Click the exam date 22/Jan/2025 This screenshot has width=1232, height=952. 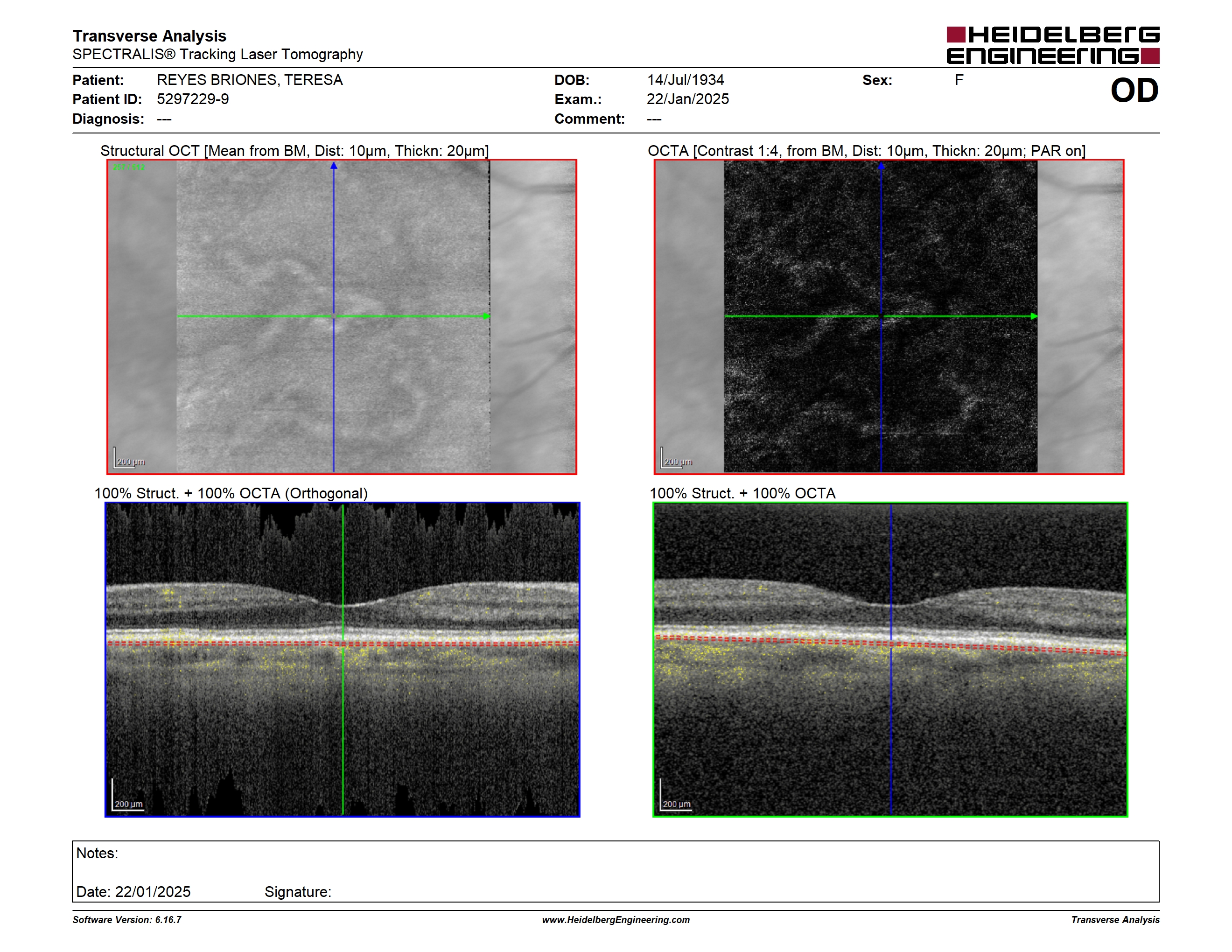pyautogui.click(x=688, y=99)
